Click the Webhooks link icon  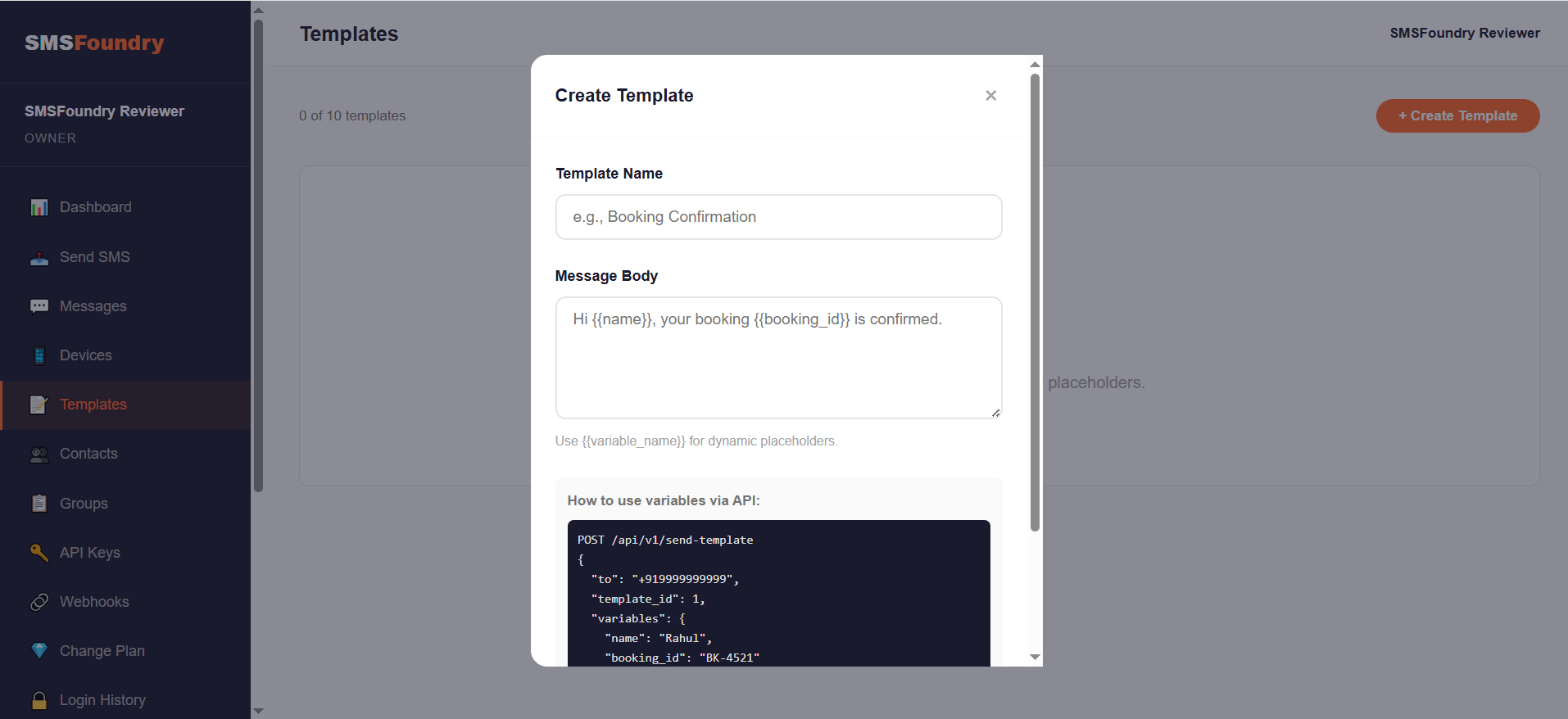[x=39, y=602]
